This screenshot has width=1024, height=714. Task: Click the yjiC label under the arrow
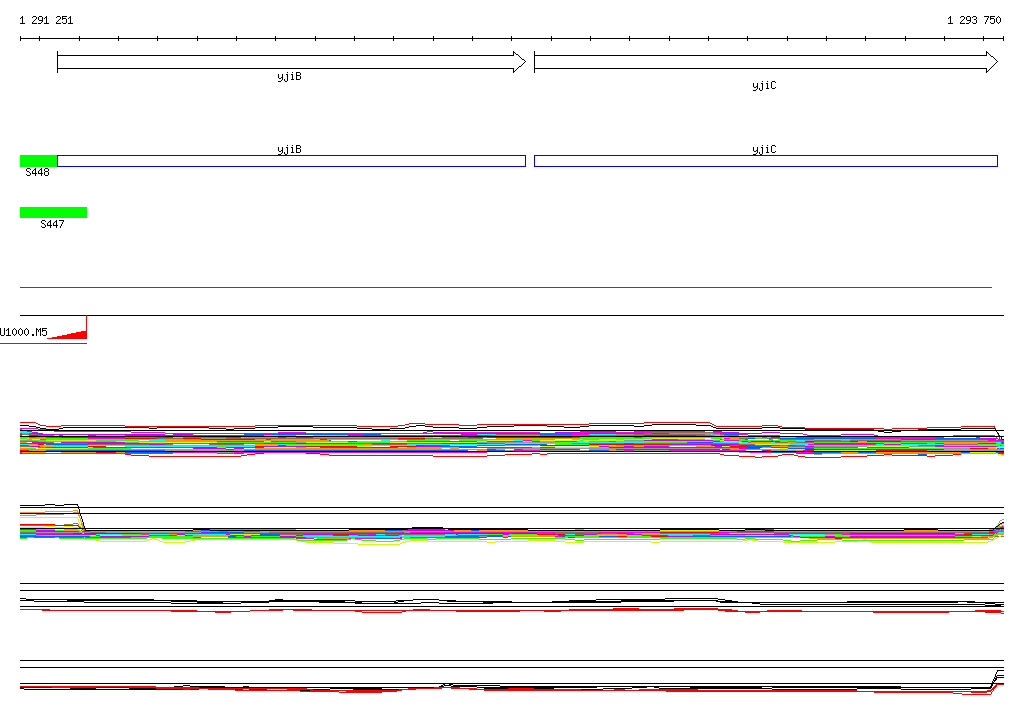[x=764, y=86]
